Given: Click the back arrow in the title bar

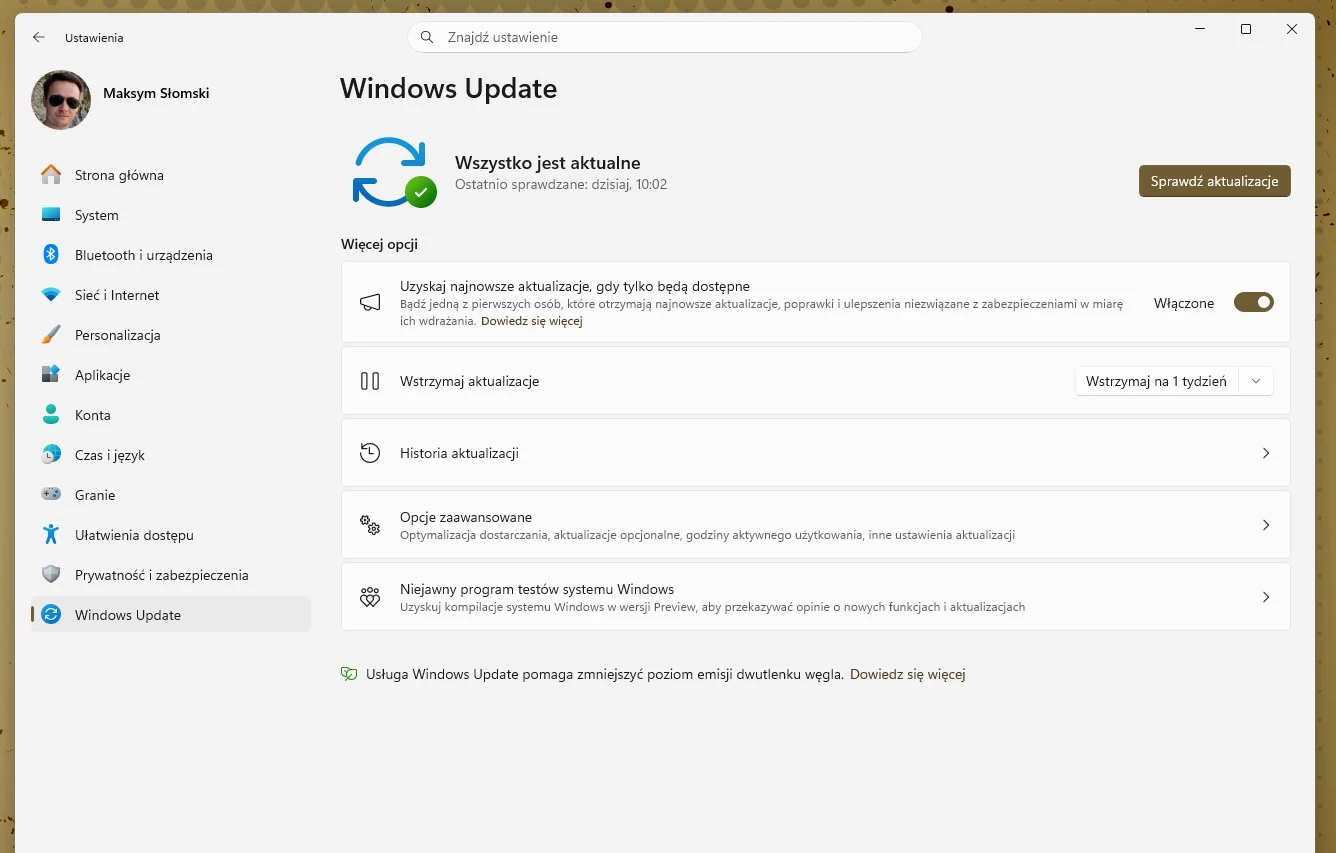Looking at the screenshot, I should point(39,37).
